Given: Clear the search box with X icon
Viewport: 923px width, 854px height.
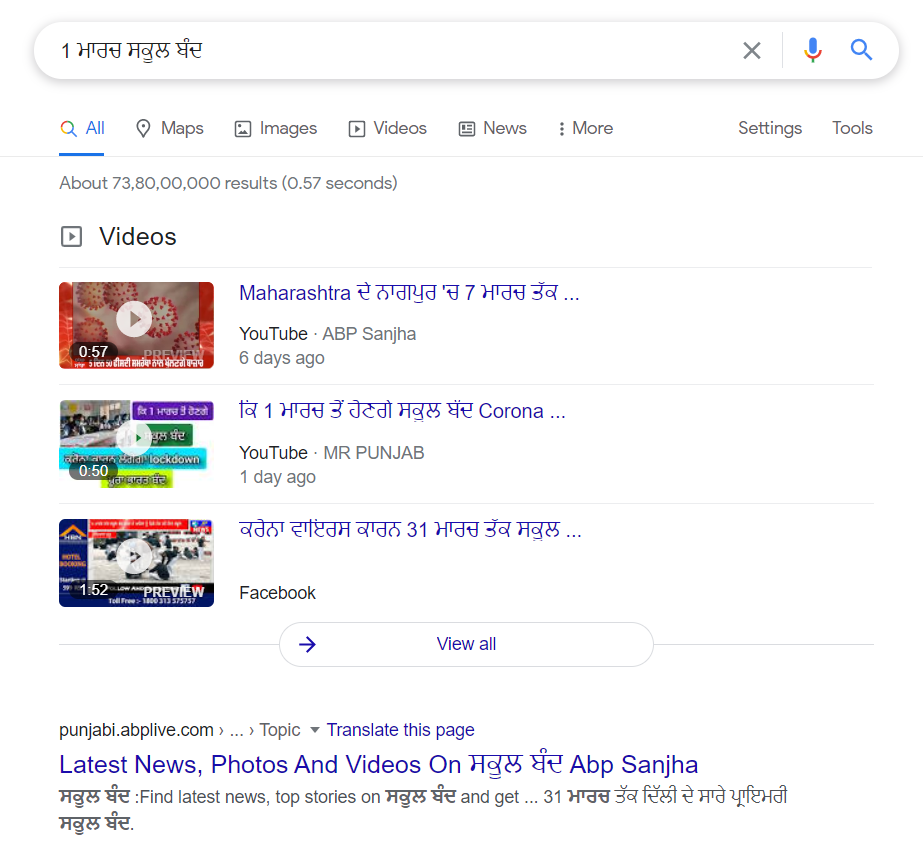Looking at the screenshot, I should click(752, 50).
